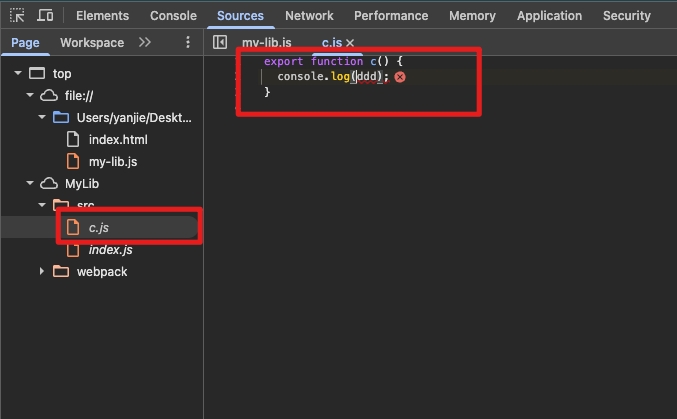Image resolution: width=677 pixels, height=419 pixels.
Task: Switch to the my-lib.js editor tab
Action: pos(267,43)
